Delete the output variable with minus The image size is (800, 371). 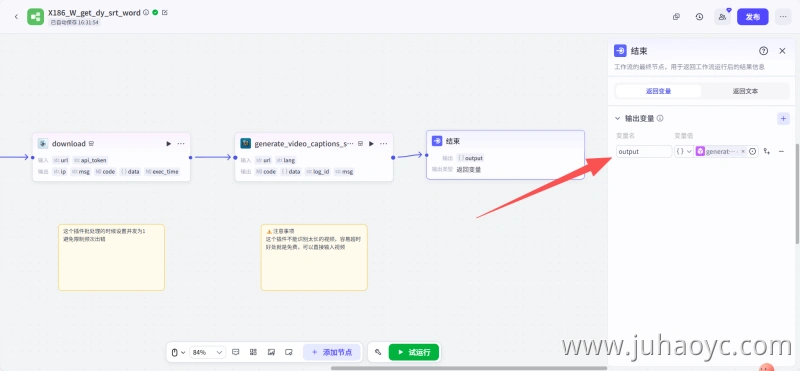coord(781,152)
